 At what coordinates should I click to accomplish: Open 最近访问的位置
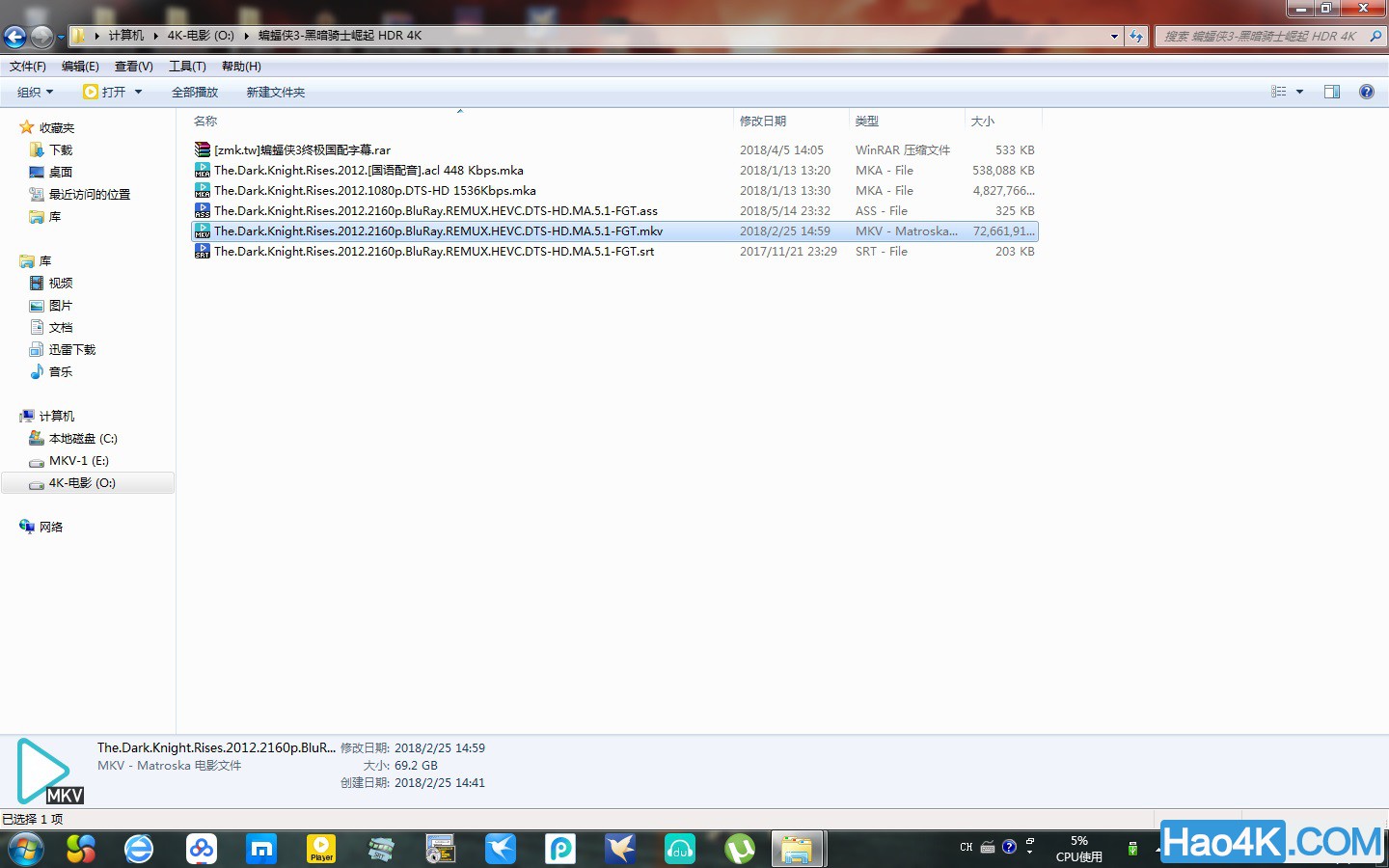(x=89, y=194)
